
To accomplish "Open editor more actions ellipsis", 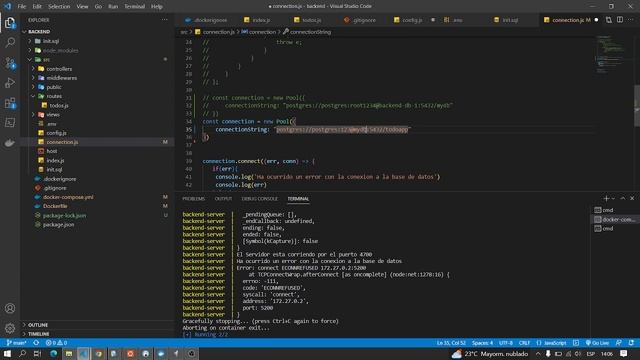I will point(631,20).
